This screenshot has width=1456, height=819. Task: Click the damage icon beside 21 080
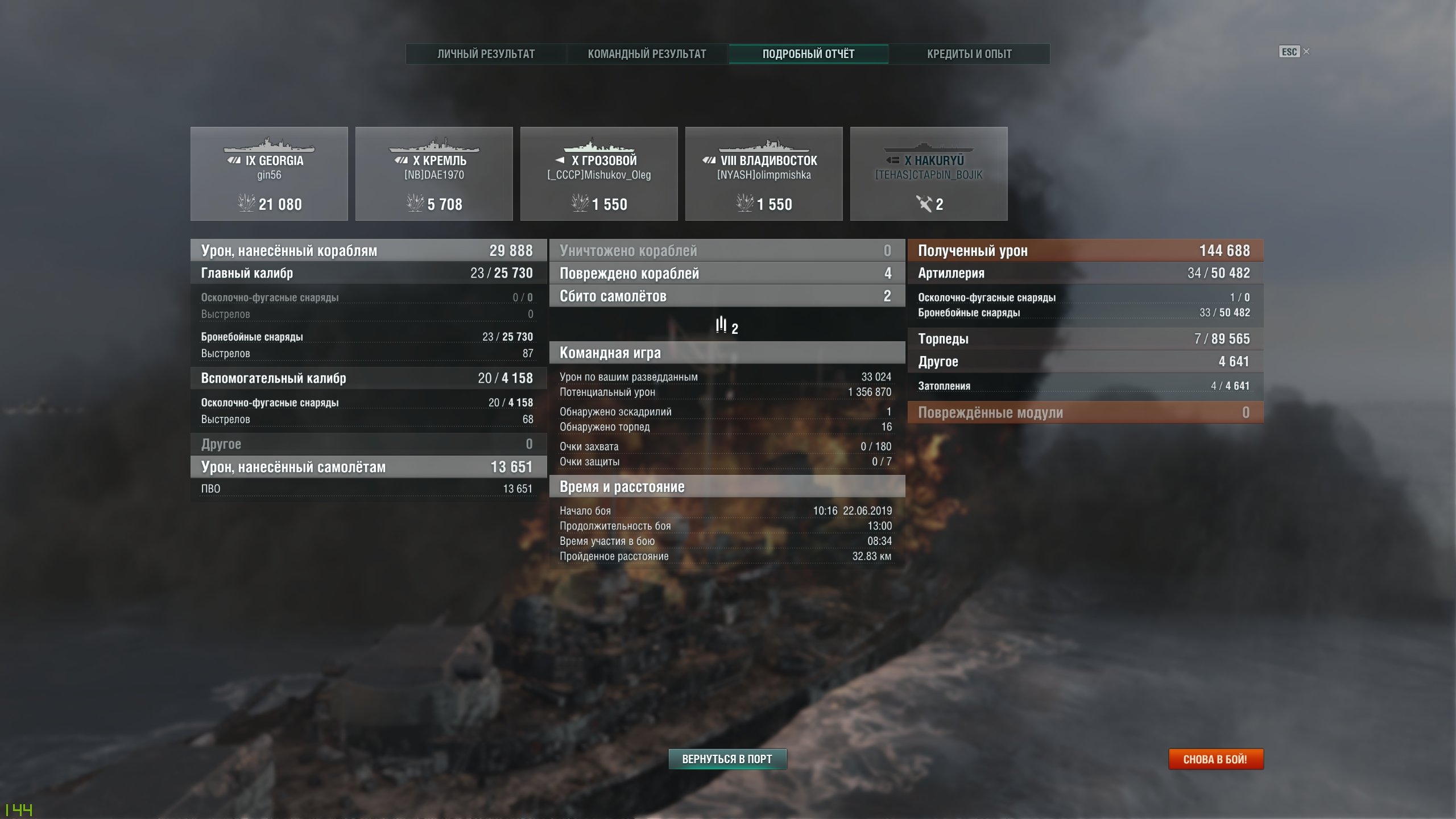(x=246, y=203)
